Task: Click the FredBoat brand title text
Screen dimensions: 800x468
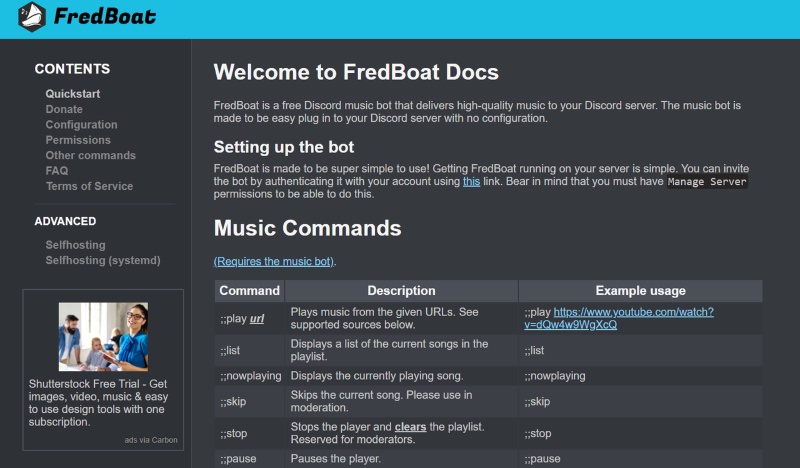Action: (105, 16)
